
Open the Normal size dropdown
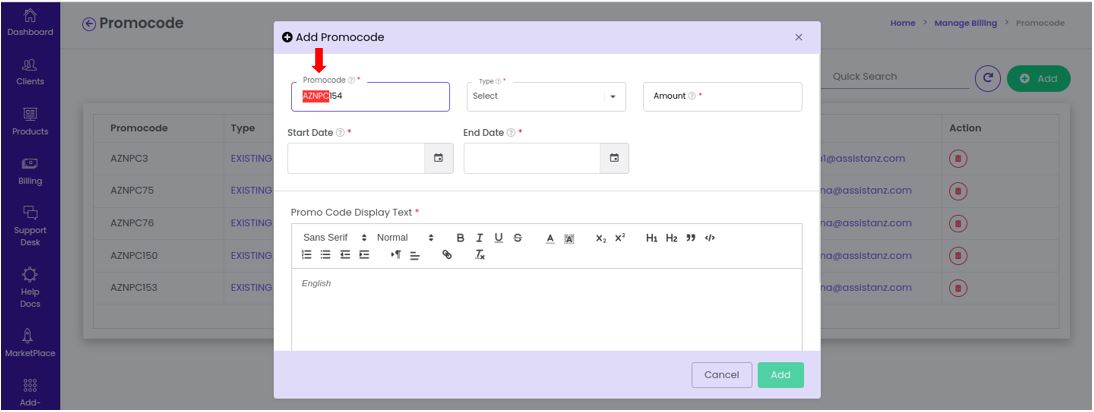tap(405, 238)
